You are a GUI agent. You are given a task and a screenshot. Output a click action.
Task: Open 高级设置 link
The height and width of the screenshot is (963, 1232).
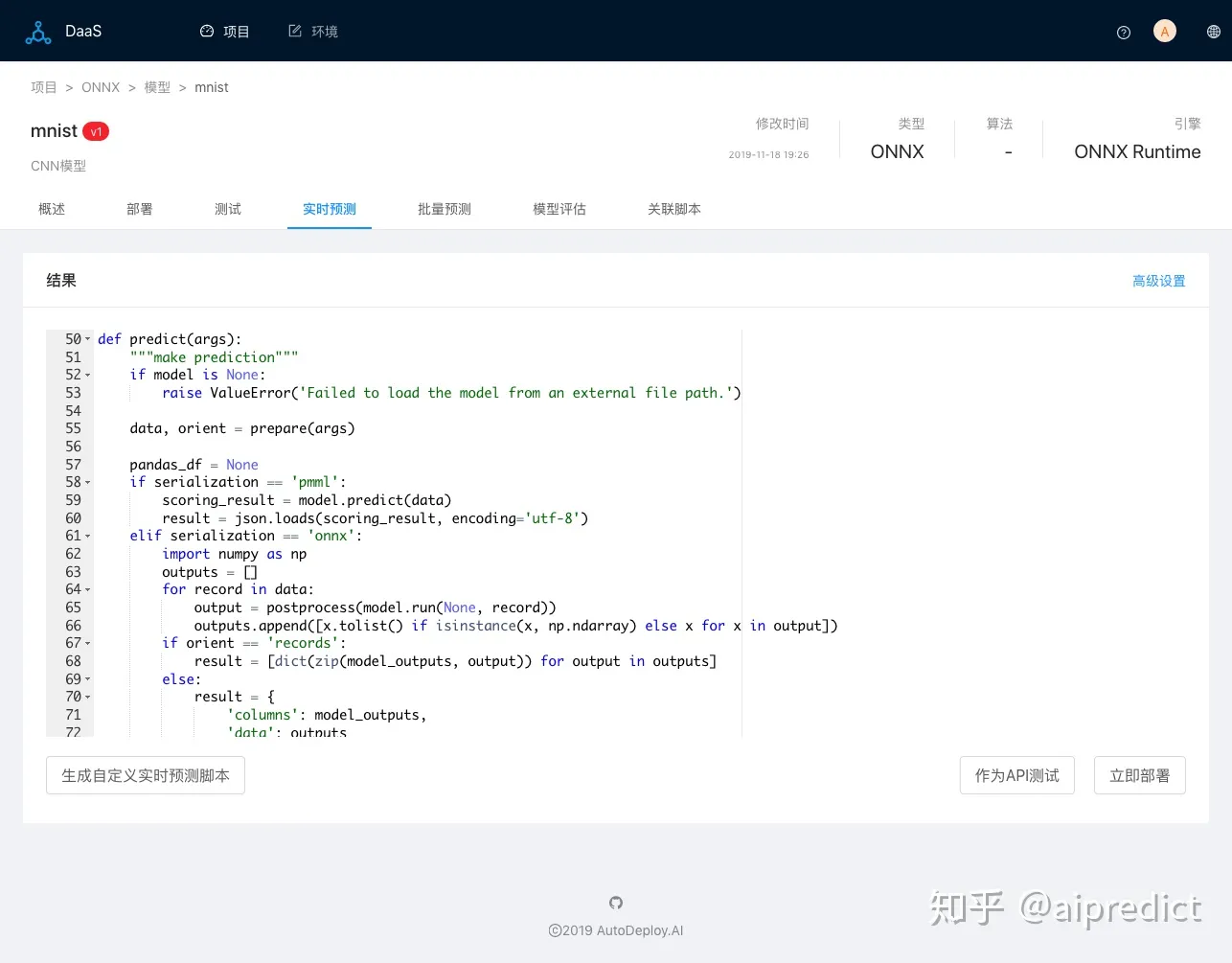1159,281
